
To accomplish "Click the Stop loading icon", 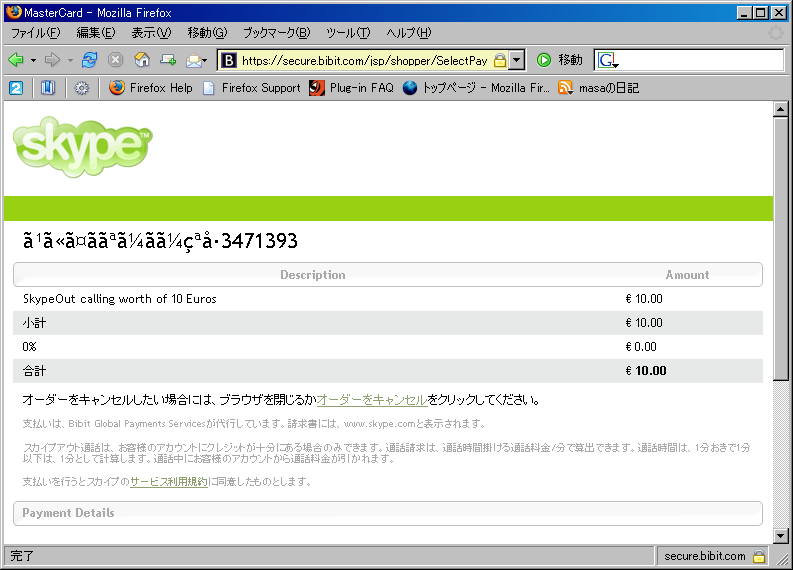I will [116, 60].
